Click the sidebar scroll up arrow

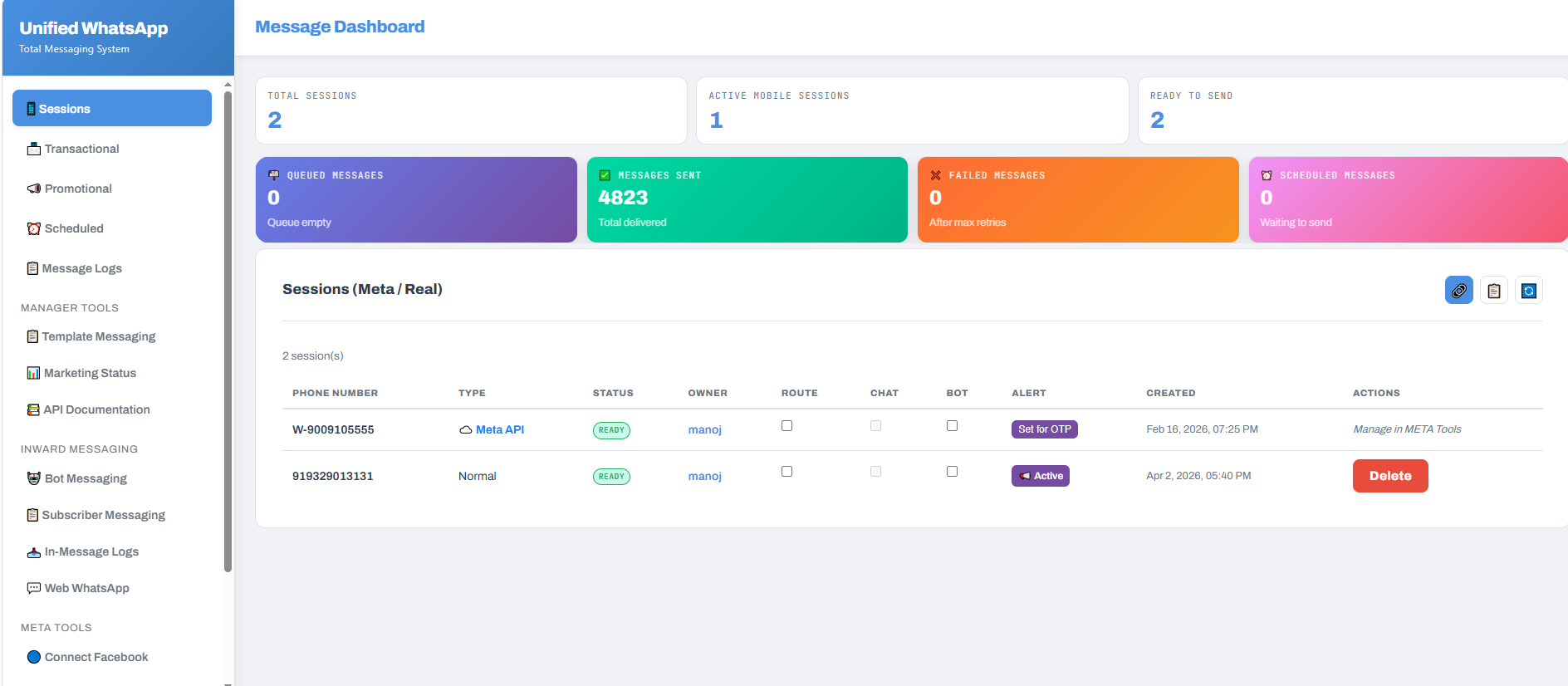point(228,85)
